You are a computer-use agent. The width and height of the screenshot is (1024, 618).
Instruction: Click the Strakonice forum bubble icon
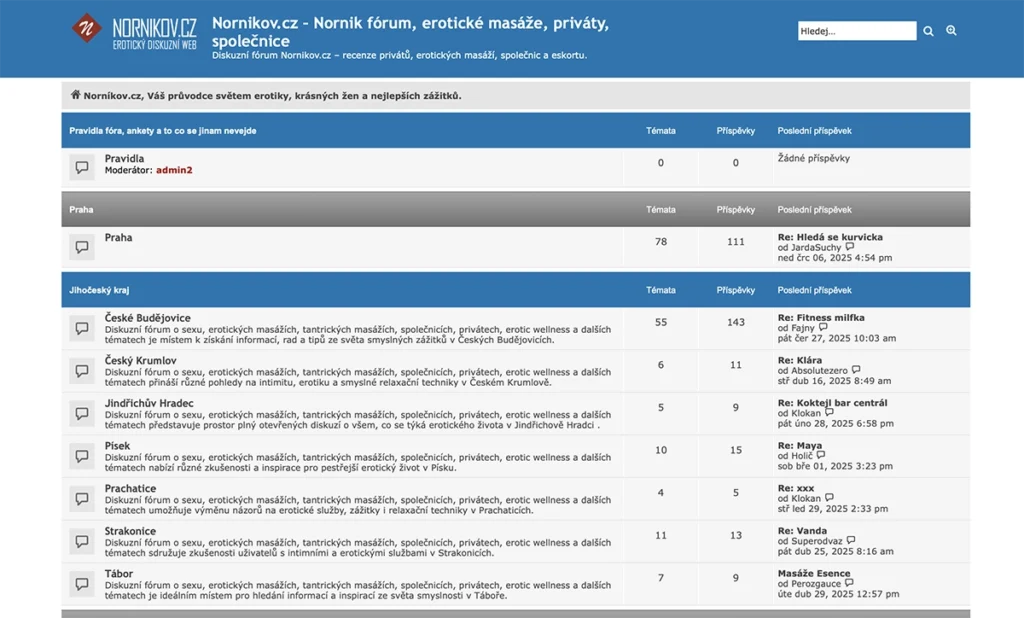coord(82,542)
